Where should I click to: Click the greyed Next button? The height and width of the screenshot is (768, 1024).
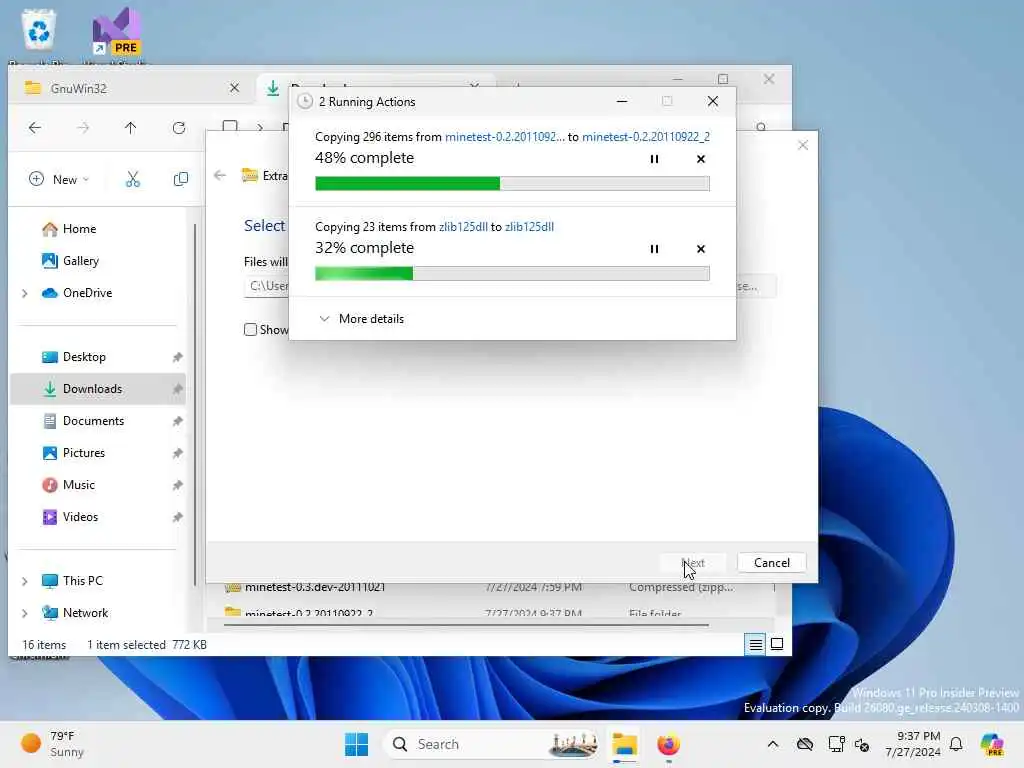click(693, 563)
